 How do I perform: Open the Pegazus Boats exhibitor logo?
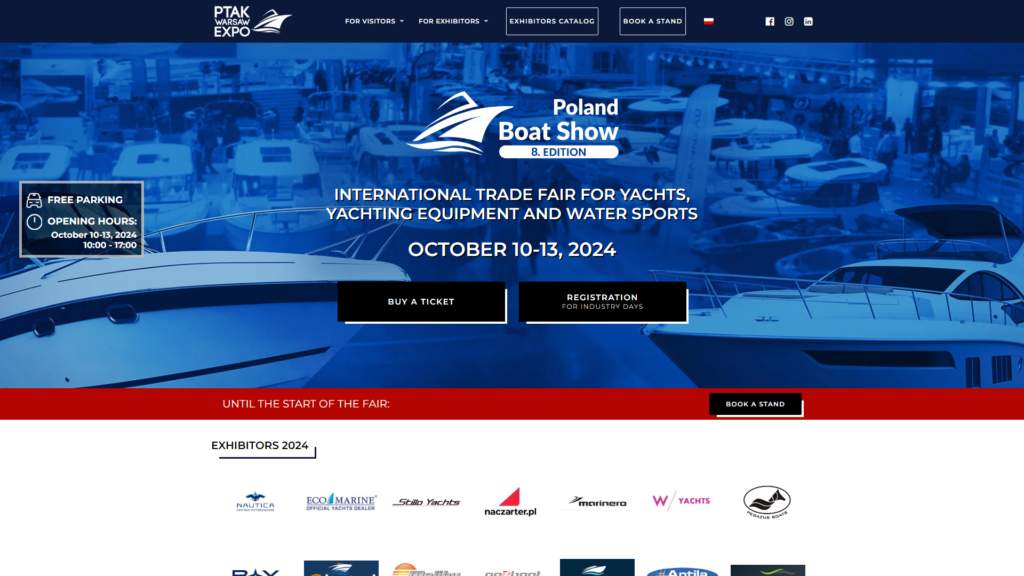pyautogui.click(x=767, y=502)
